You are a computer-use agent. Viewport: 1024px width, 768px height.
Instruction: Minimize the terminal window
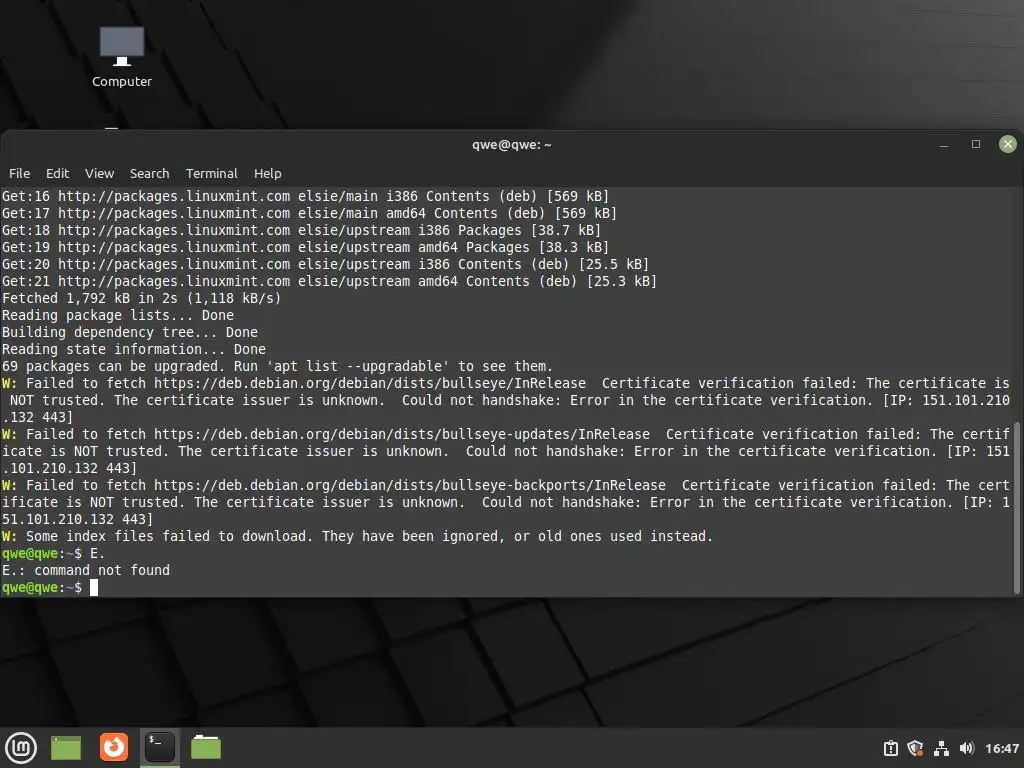point(944,144)
